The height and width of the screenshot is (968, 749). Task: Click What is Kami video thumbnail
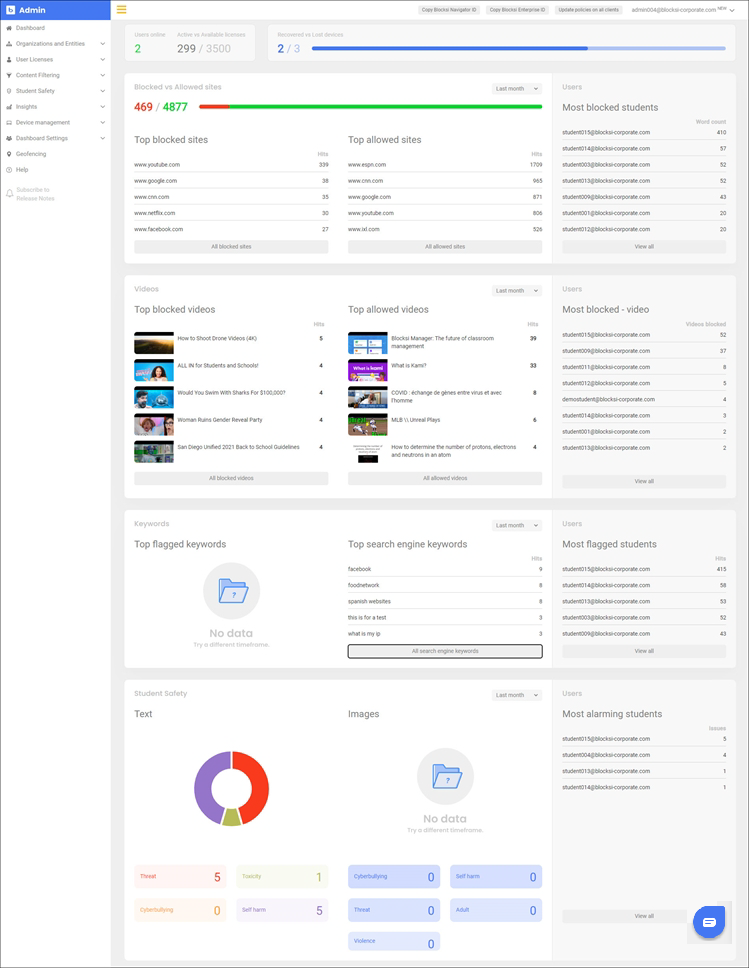pos(367,370)
